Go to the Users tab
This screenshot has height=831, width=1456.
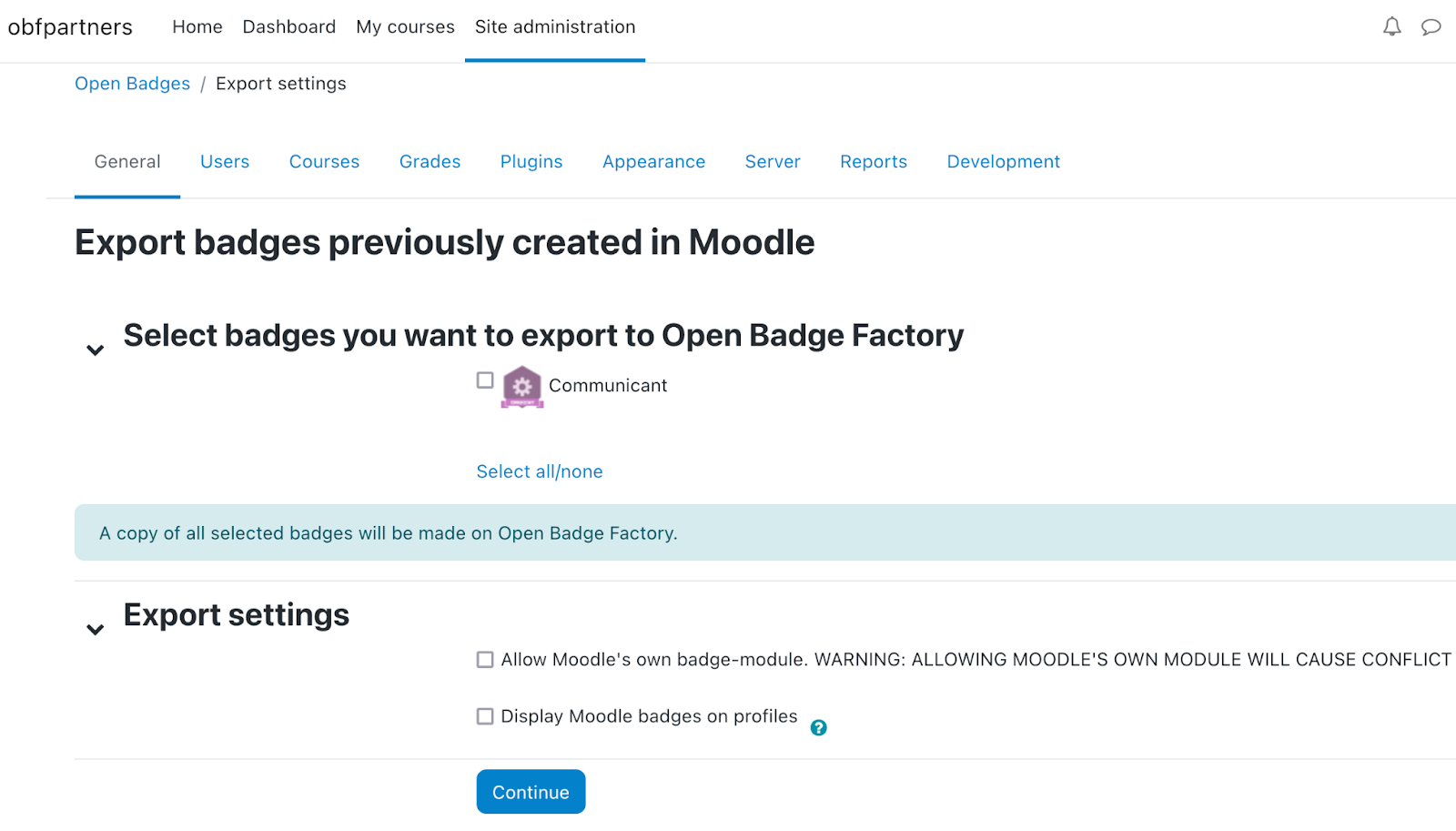pos(225,162)
